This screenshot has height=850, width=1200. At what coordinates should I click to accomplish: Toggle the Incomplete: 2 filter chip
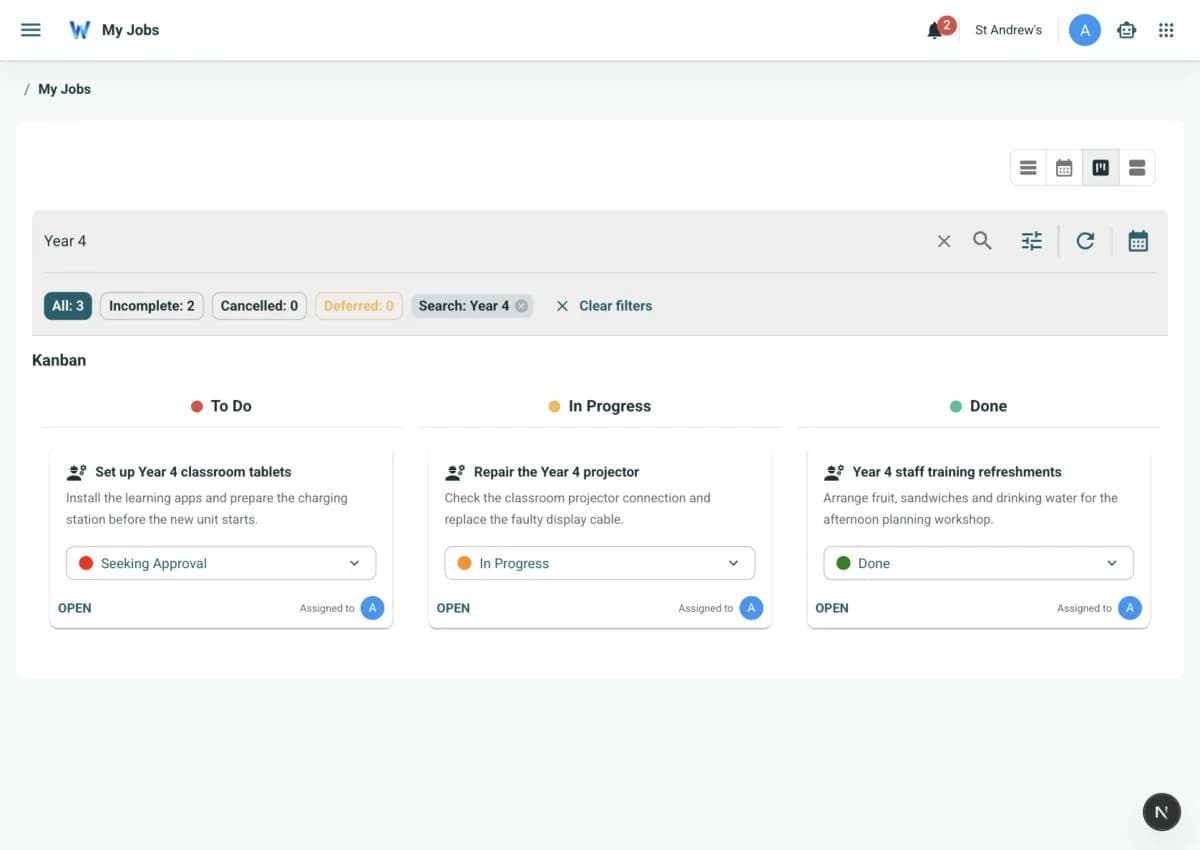point(152,306)
